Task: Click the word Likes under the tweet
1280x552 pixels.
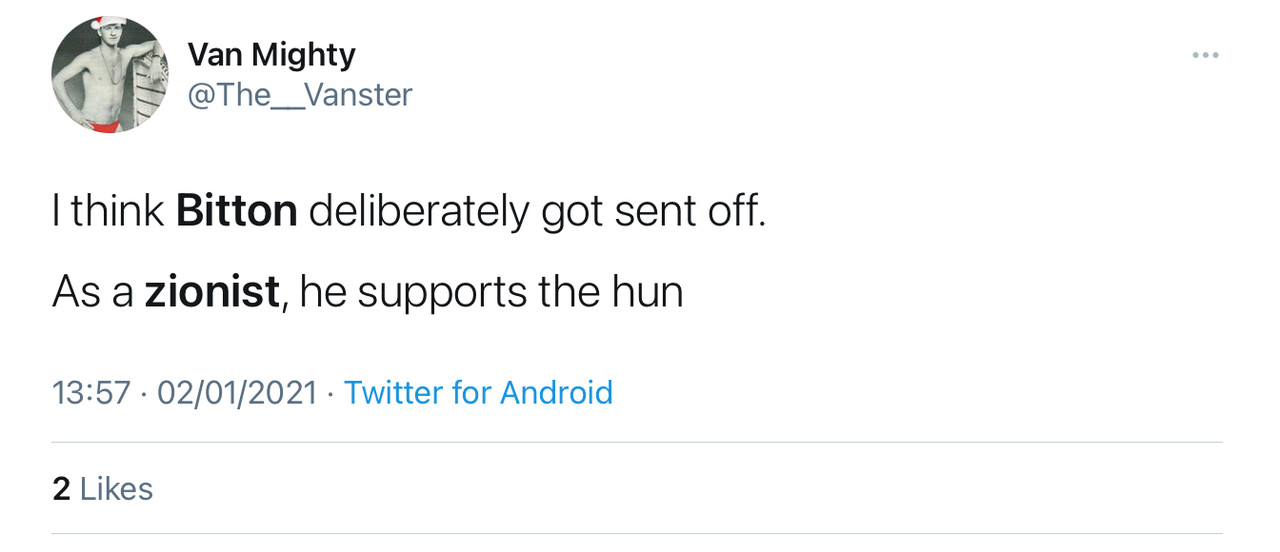Action: click(x=116, y=488)
